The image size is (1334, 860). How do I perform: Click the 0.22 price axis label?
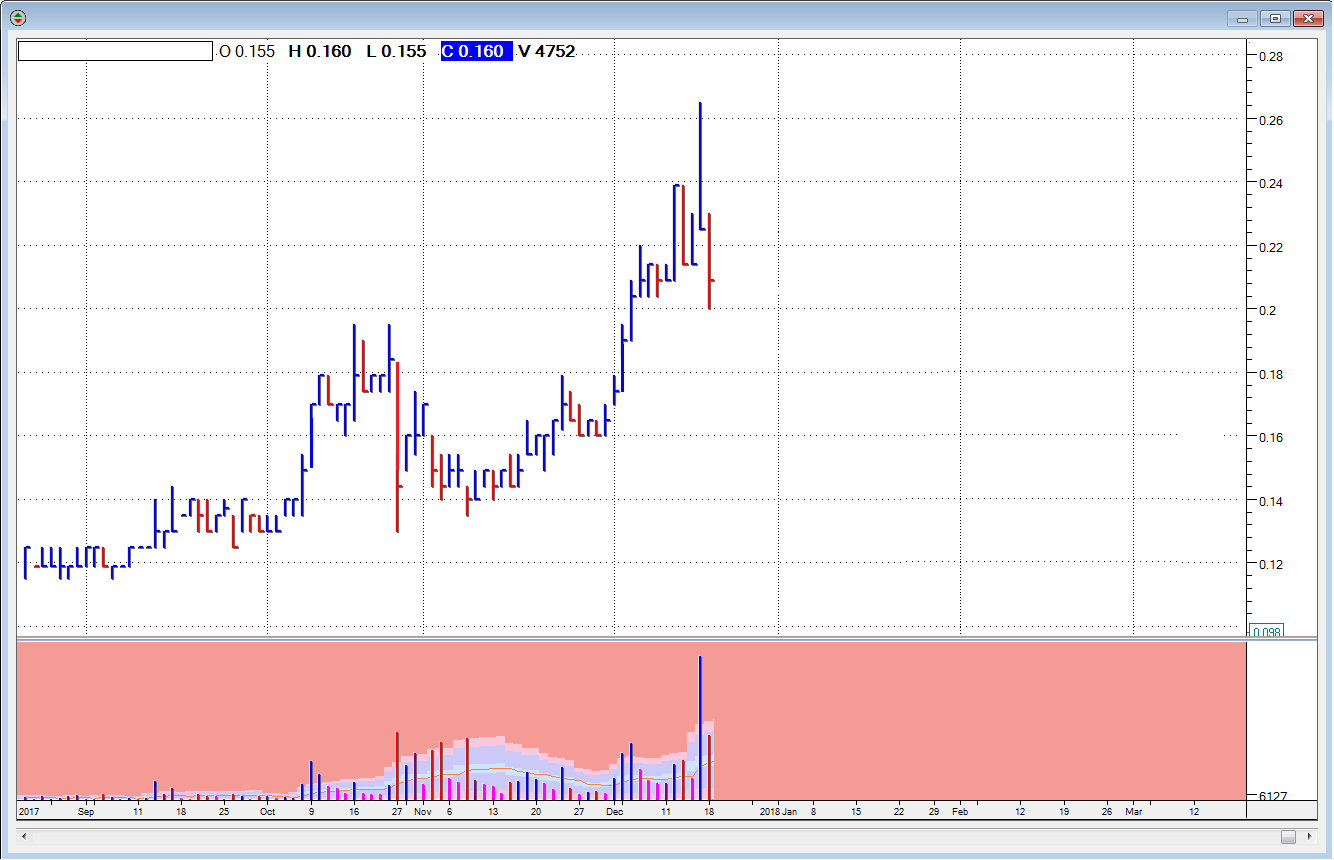point(1272,247)
